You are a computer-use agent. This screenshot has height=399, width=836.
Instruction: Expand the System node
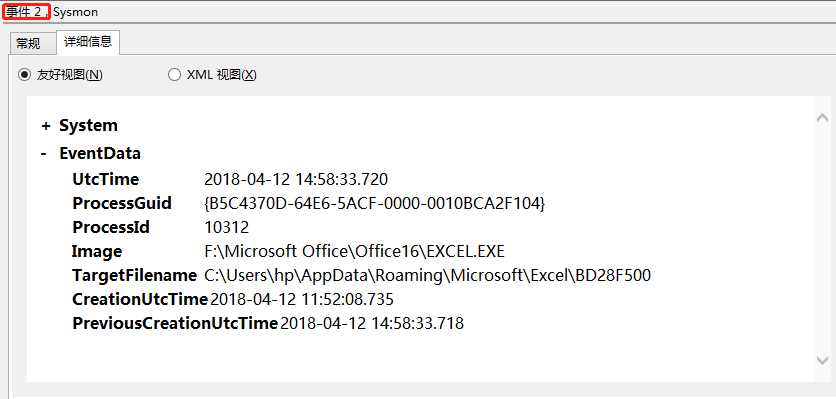pos(46,126)
